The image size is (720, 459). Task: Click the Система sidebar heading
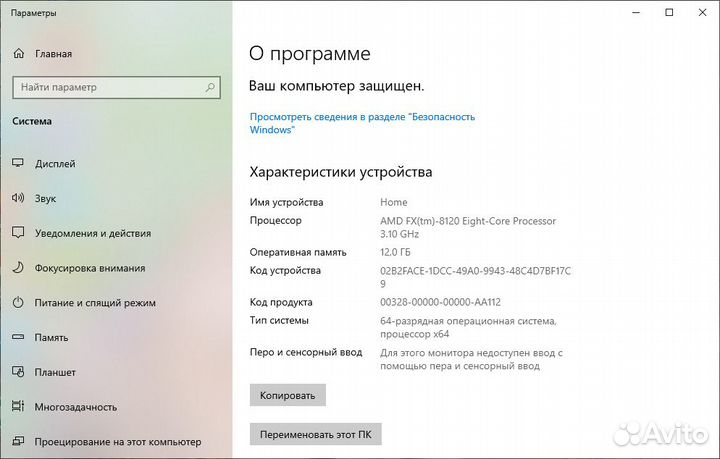32,121
